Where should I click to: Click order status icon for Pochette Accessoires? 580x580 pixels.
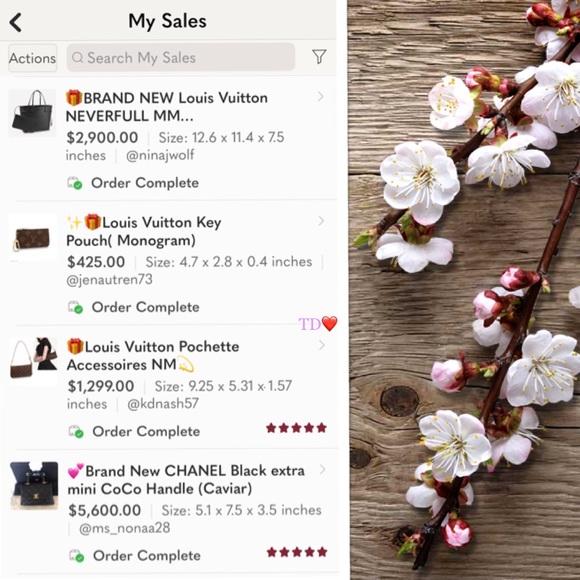[x=76, y=432]
